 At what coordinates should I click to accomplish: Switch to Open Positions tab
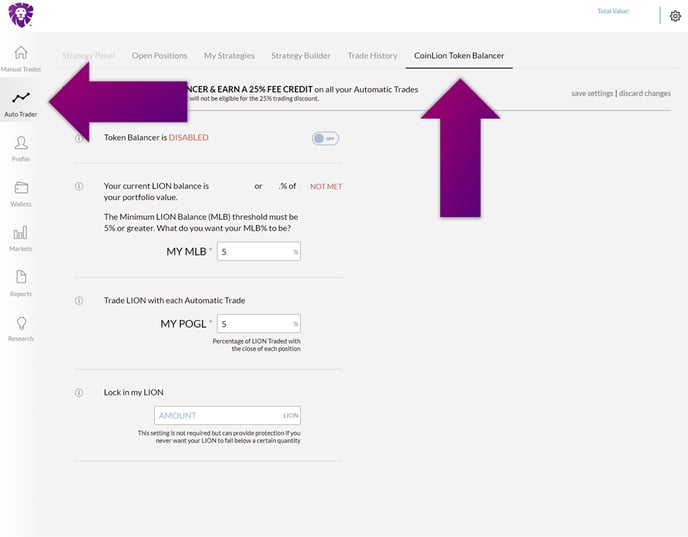[x=159, y=56]
